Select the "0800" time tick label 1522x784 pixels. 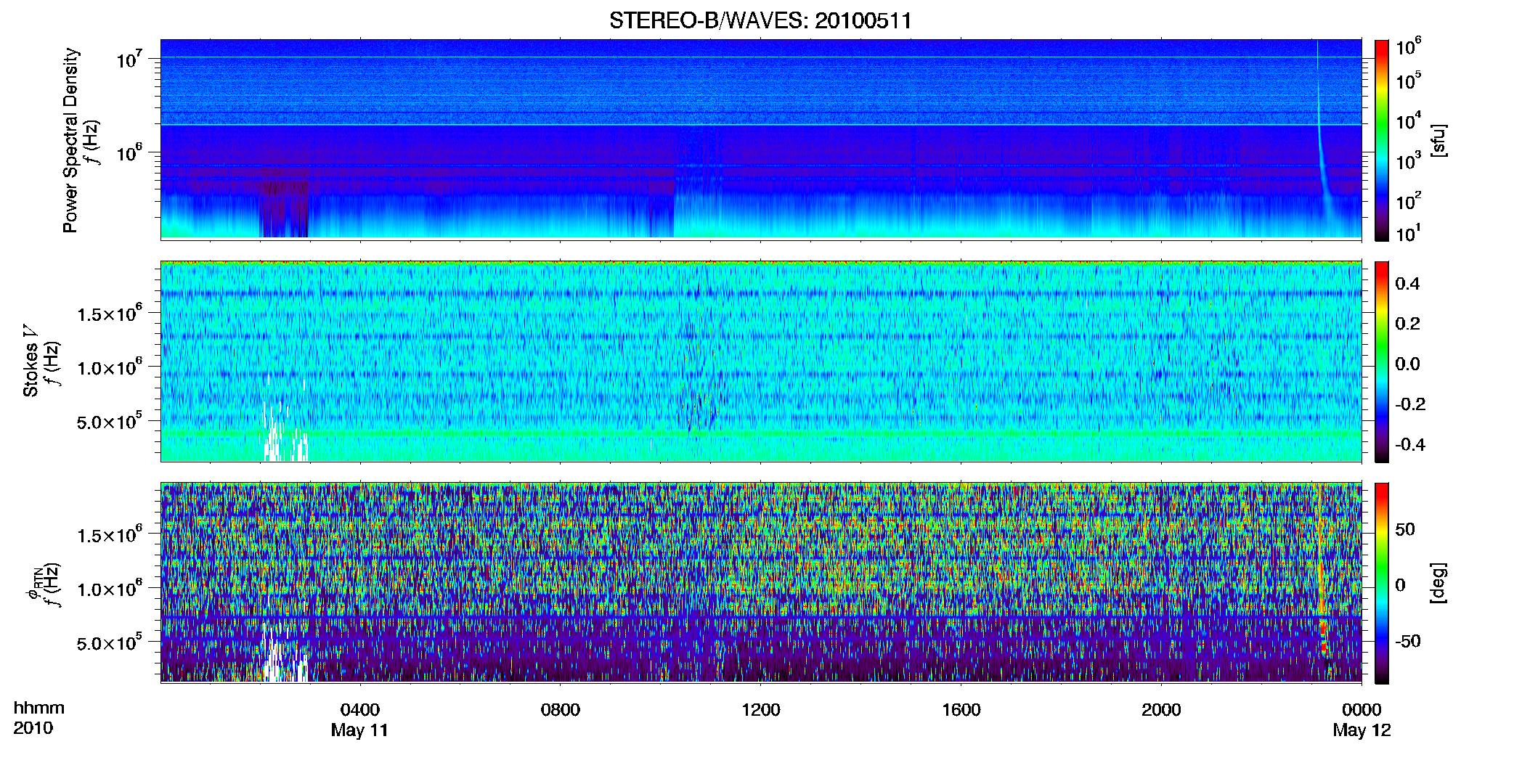[561, 710]
